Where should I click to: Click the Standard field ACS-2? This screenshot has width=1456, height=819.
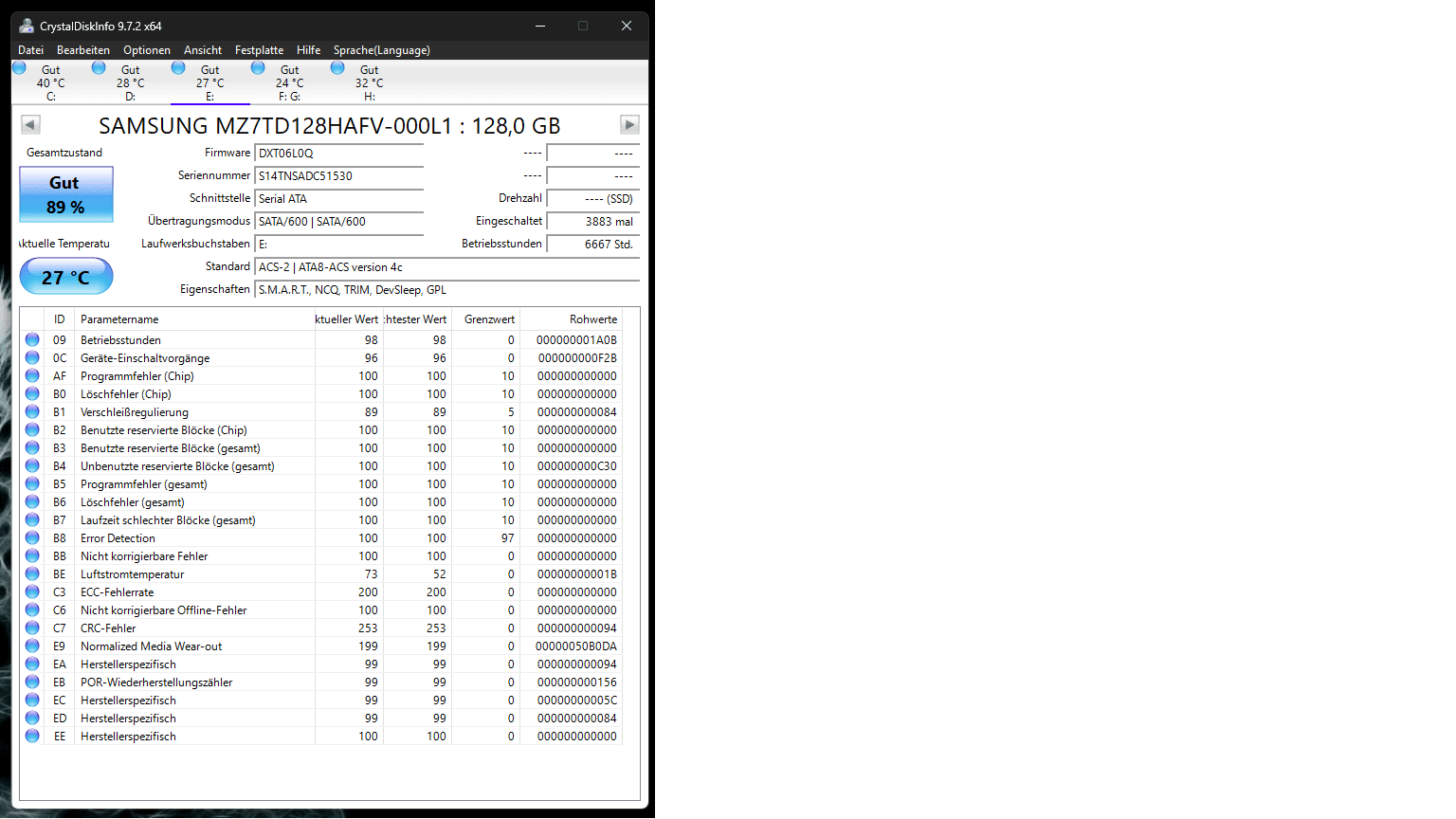pos(447,267)
